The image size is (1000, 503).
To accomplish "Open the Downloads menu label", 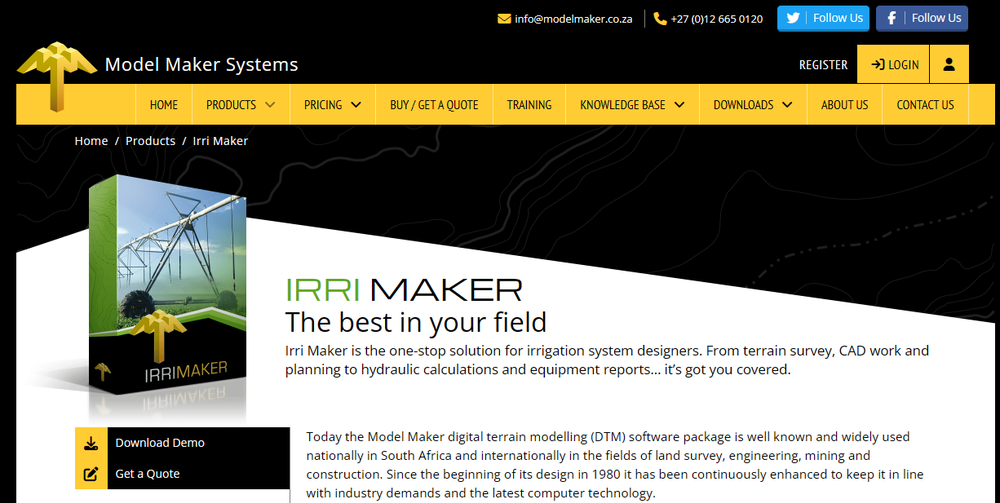I will coord(744,105).
